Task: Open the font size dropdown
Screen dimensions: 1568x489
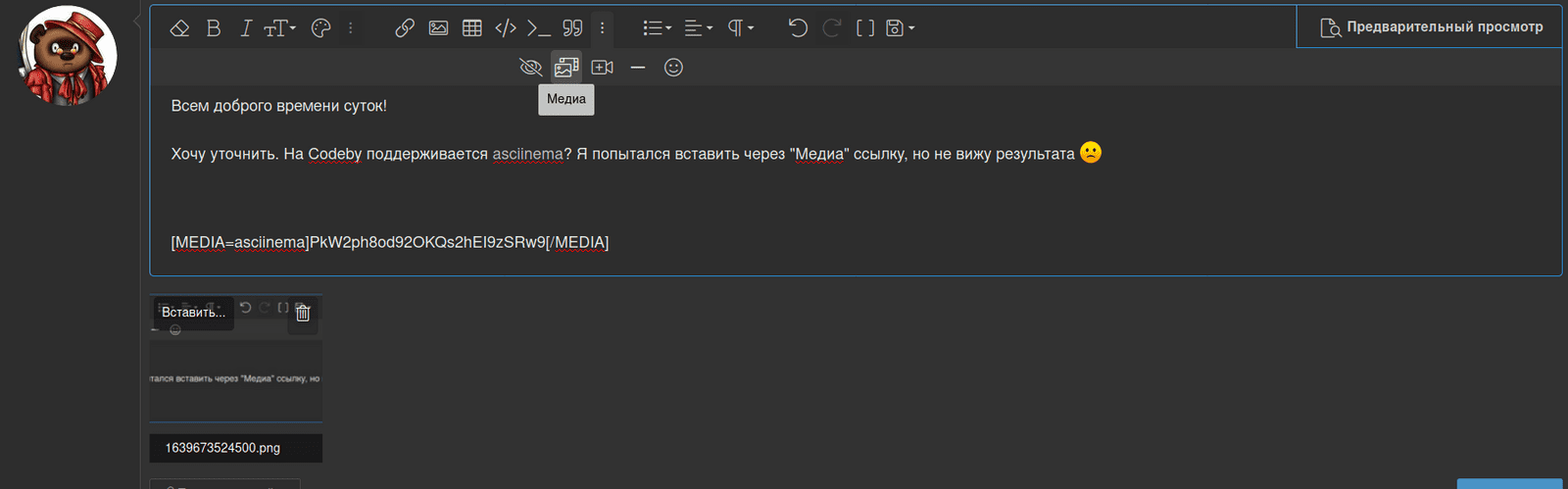Action: [279, 28]
